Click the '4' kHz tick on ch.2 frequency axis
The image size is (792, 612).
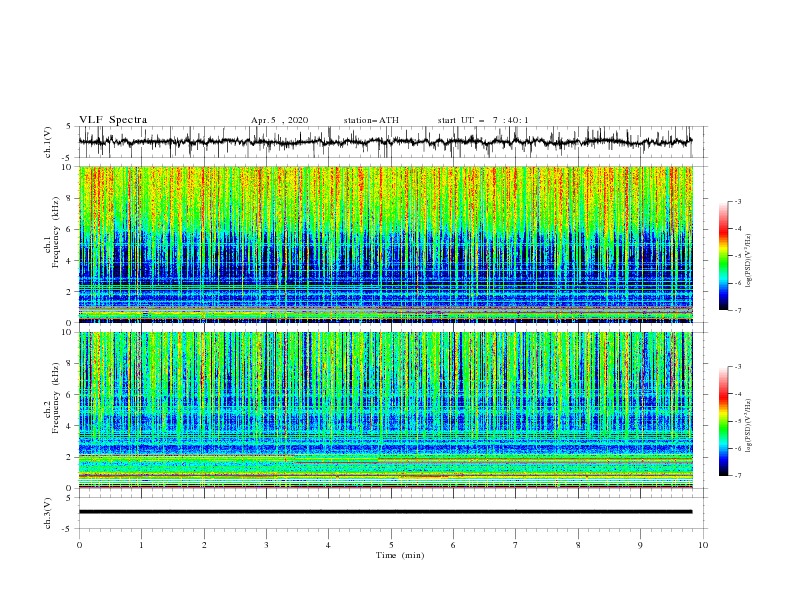point(70,426)
